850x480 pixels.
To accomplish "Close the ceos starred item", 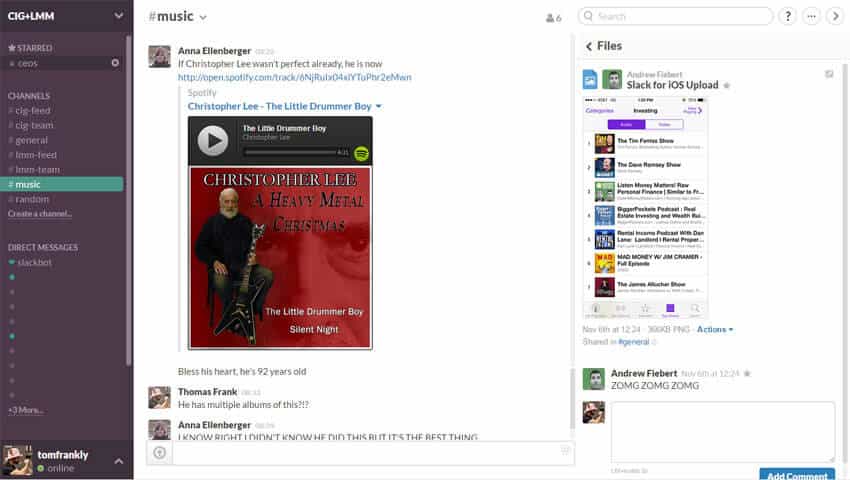I will coord(115,63).
